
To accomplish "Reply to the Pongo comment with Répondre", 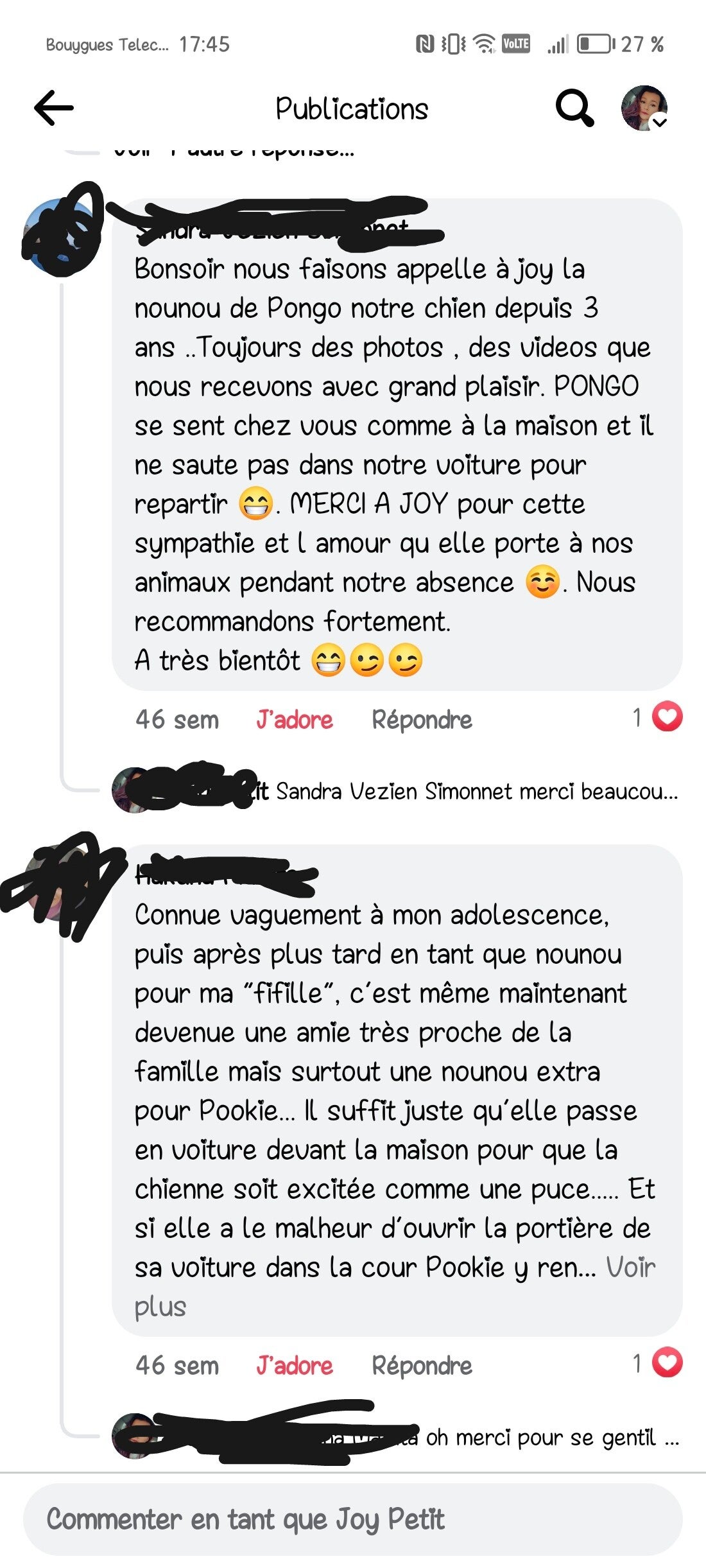I will [422, 720].
